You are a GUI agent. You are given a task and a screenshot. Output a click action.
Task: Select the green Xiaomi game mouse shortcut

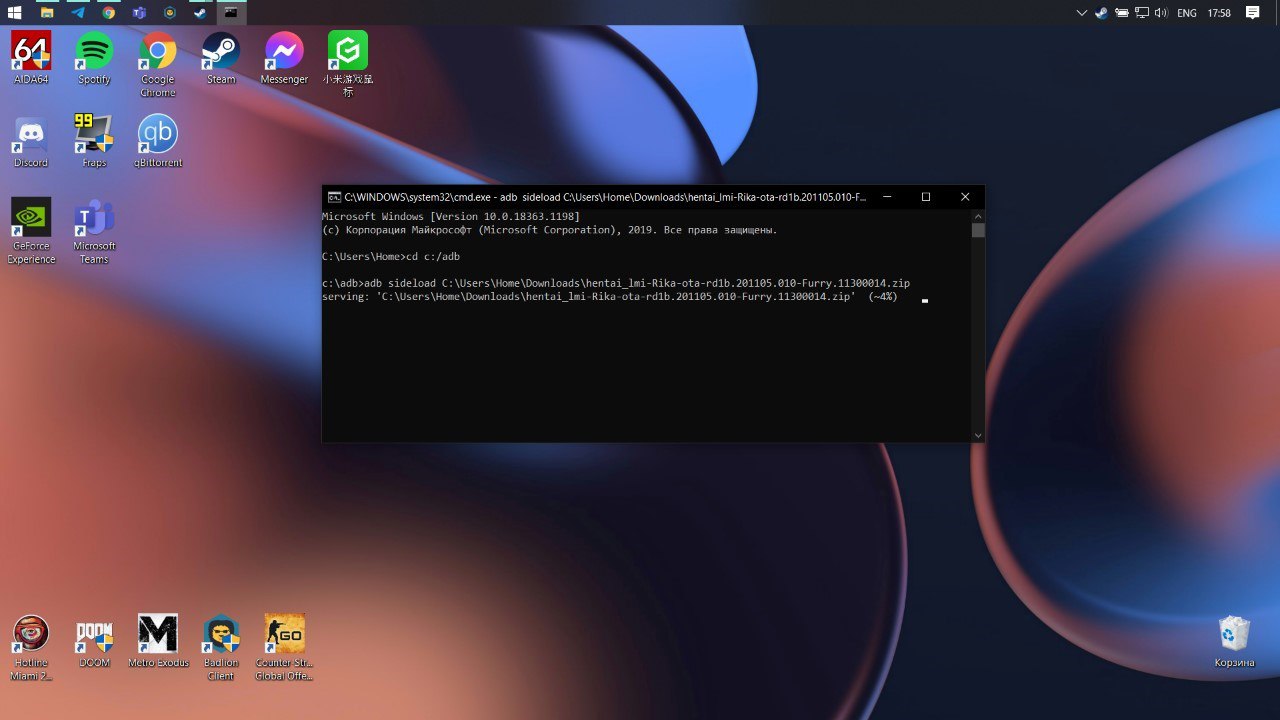(x=348, y=64)
